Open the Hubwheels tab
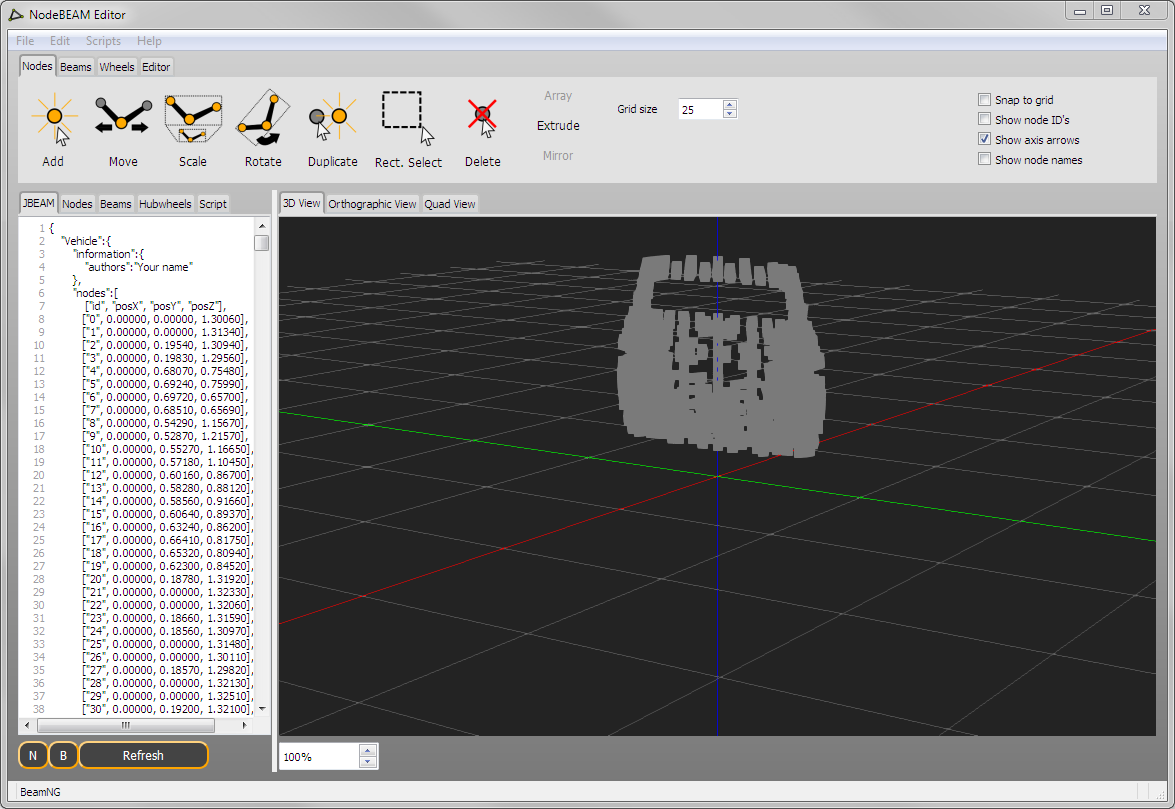Screen dimensions: 1175x809 pyautogui.click(x=165, y=204)
